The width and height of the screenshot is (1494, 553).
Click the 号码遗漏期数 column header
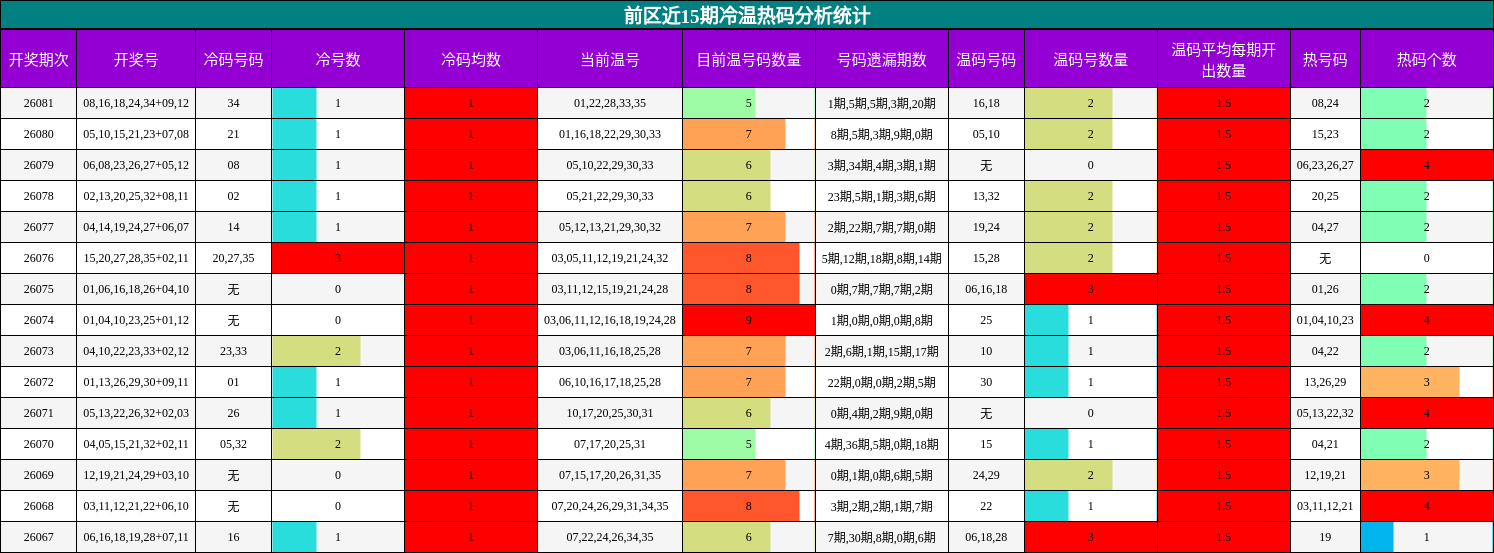coord(882,59)
